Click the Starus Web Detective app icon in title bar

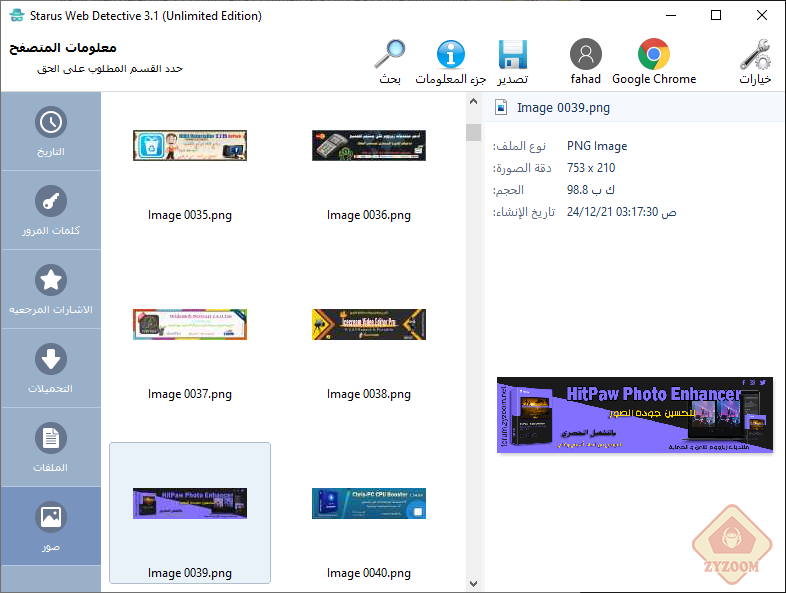tap(17, 16)
